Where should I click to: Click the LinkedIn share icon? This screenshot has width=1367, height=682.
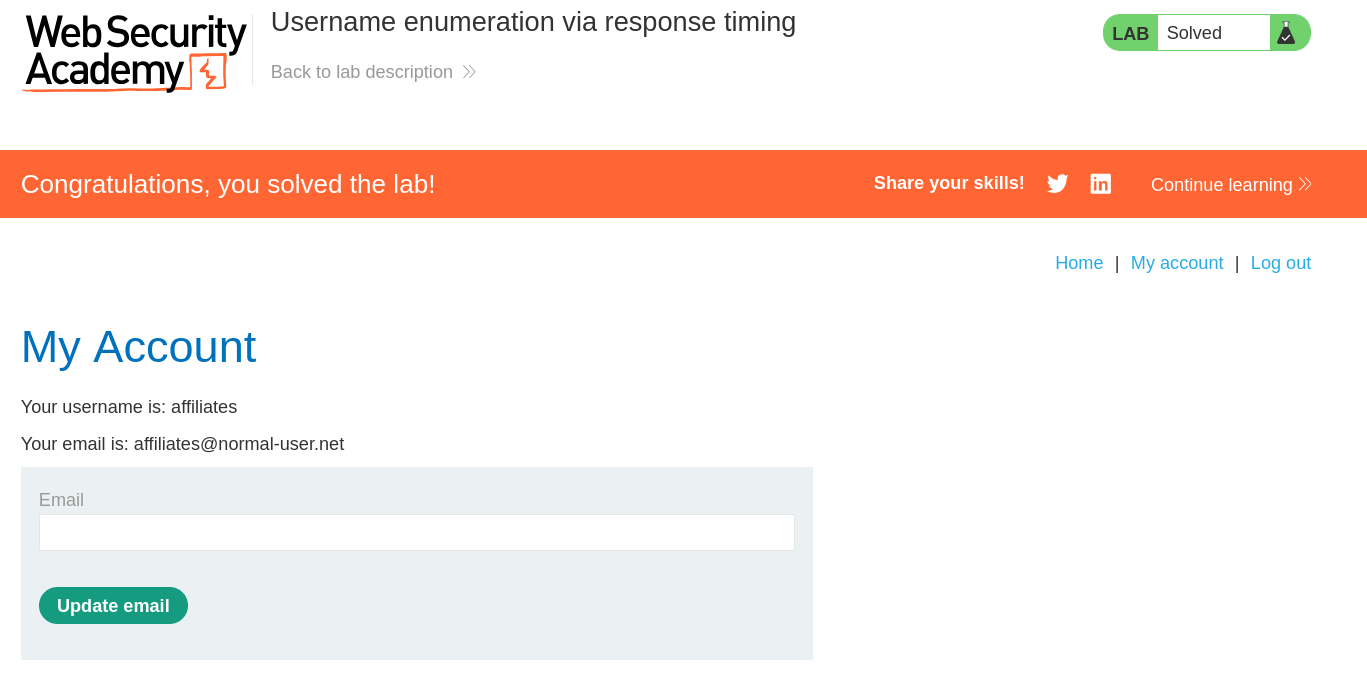(x=1100, y=184)
